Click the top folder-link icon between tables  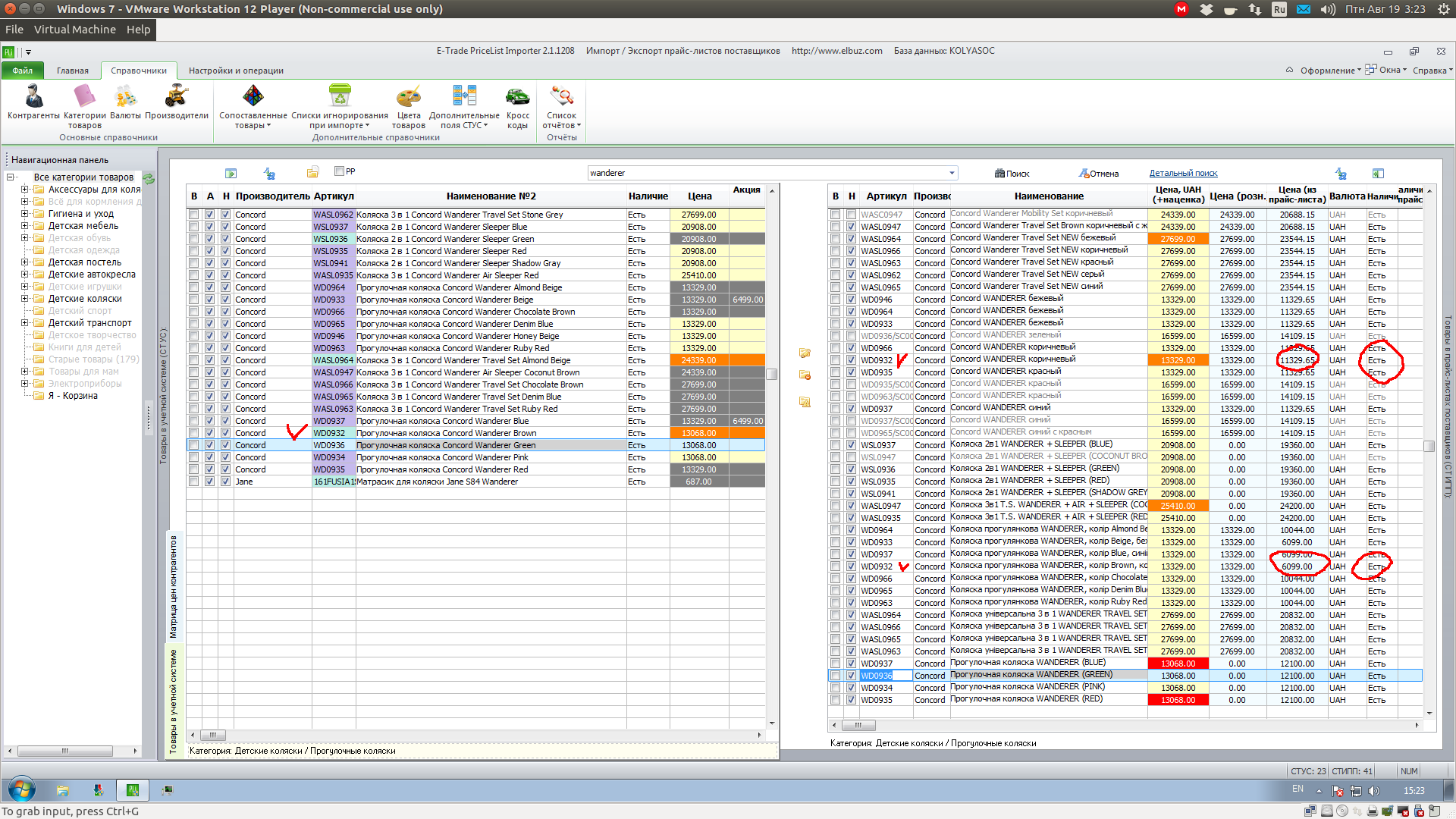coord(805,353)
